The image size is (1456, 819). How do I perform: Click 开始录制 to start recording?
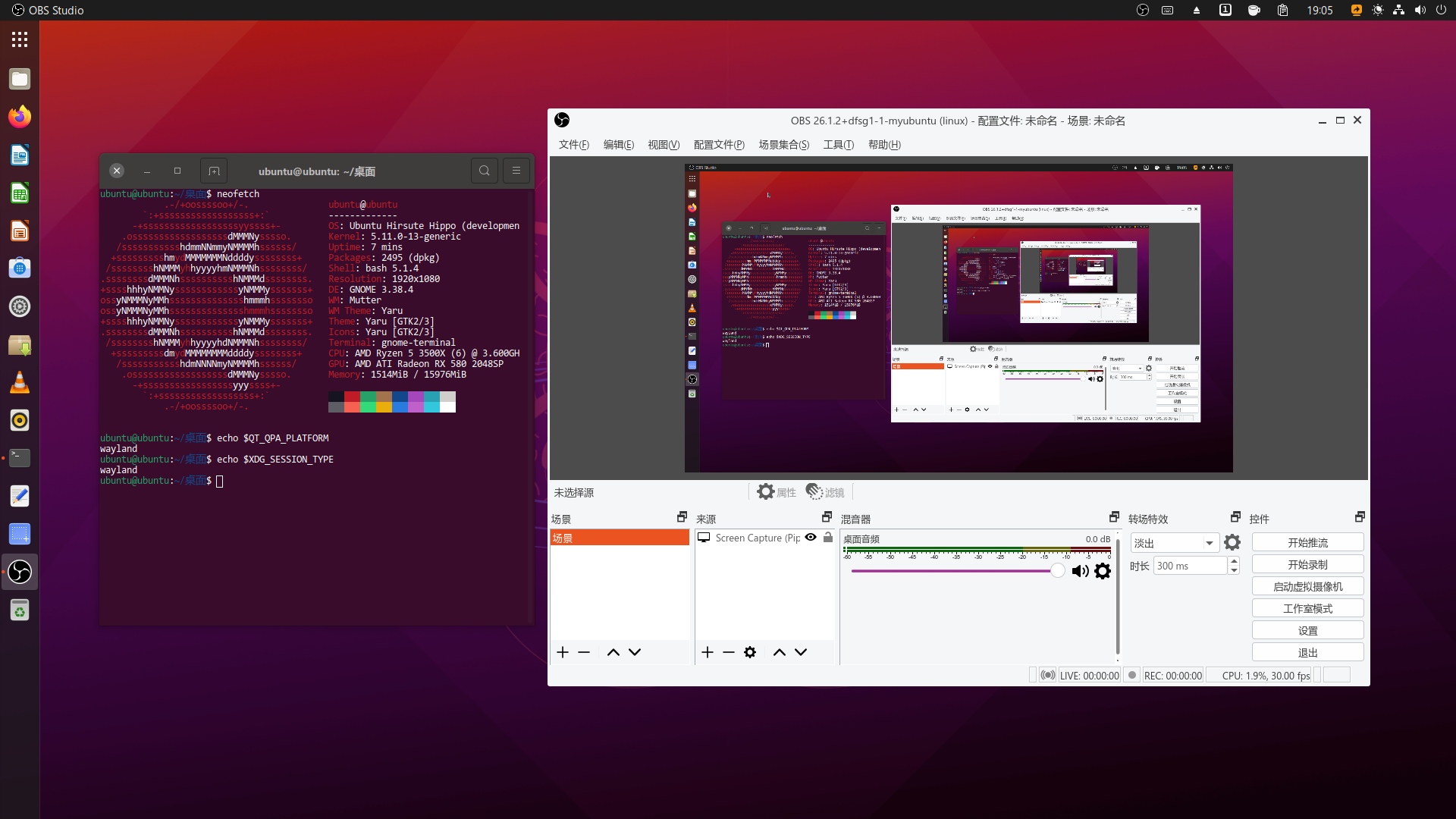1307,564
